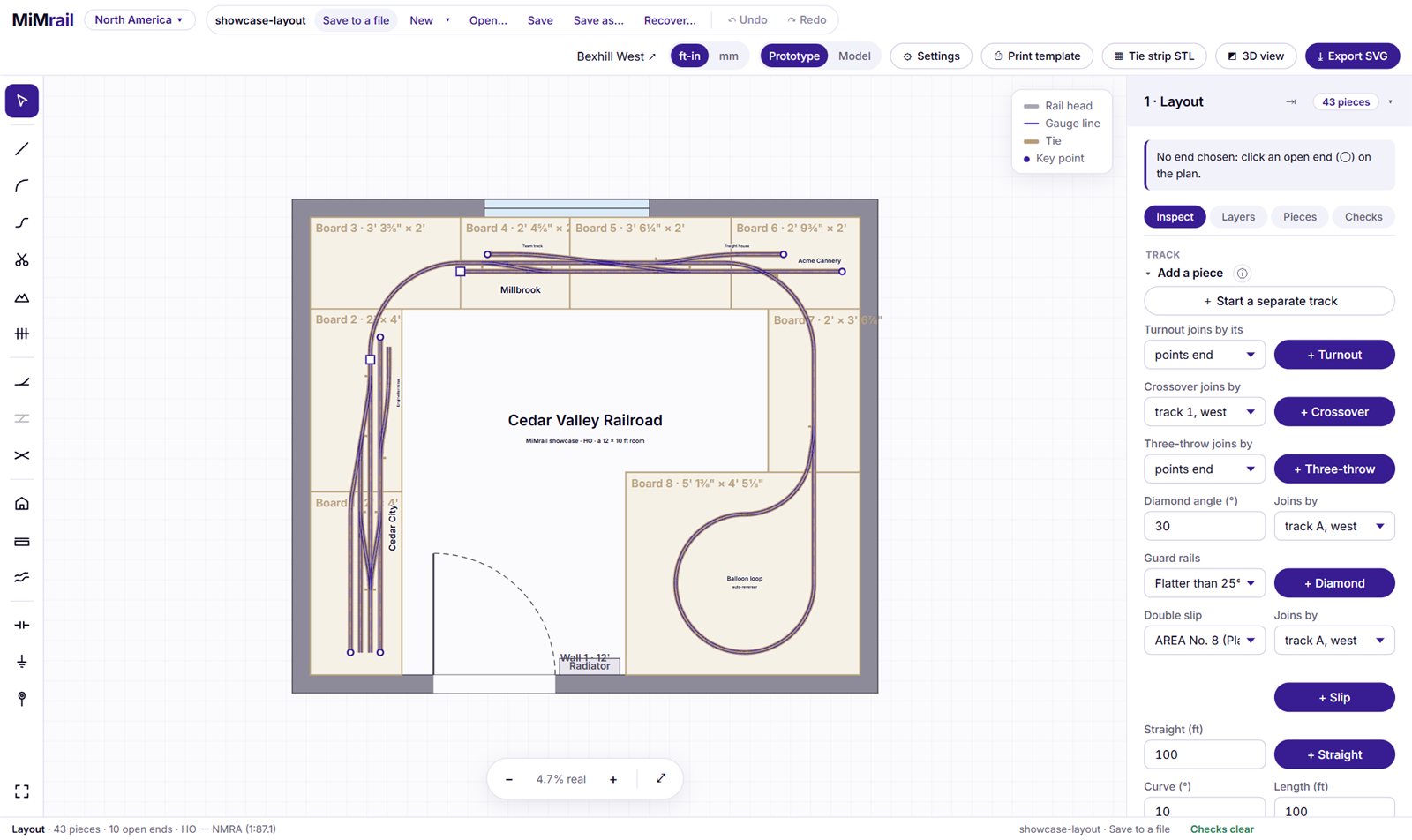Select the building house tool
The height and width of the screenshot is (840, 1412).
click(x=22, y=504)
